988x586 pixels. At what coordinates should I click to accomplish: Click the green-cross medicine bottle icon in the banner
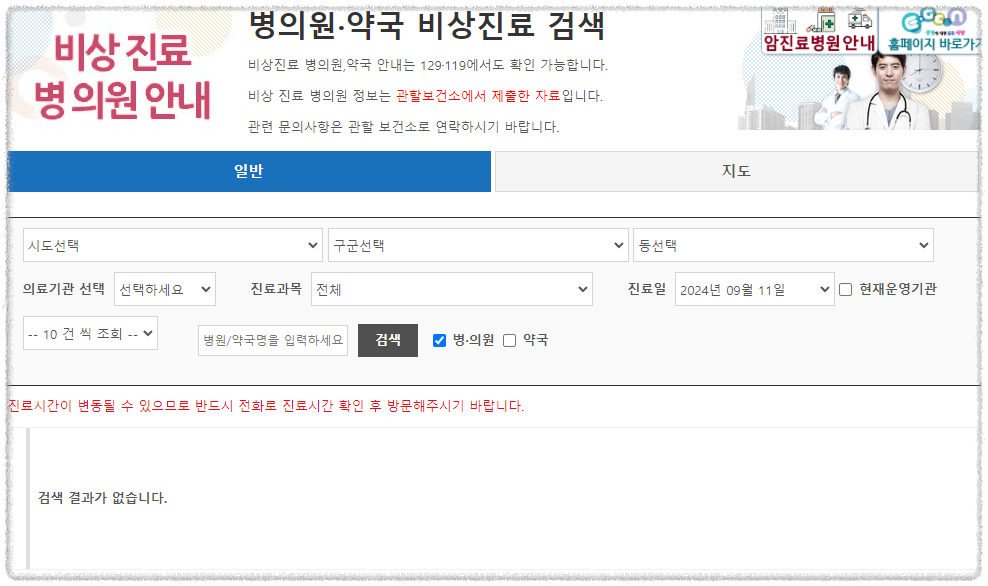pyautogui.click(x=825, y=21)
